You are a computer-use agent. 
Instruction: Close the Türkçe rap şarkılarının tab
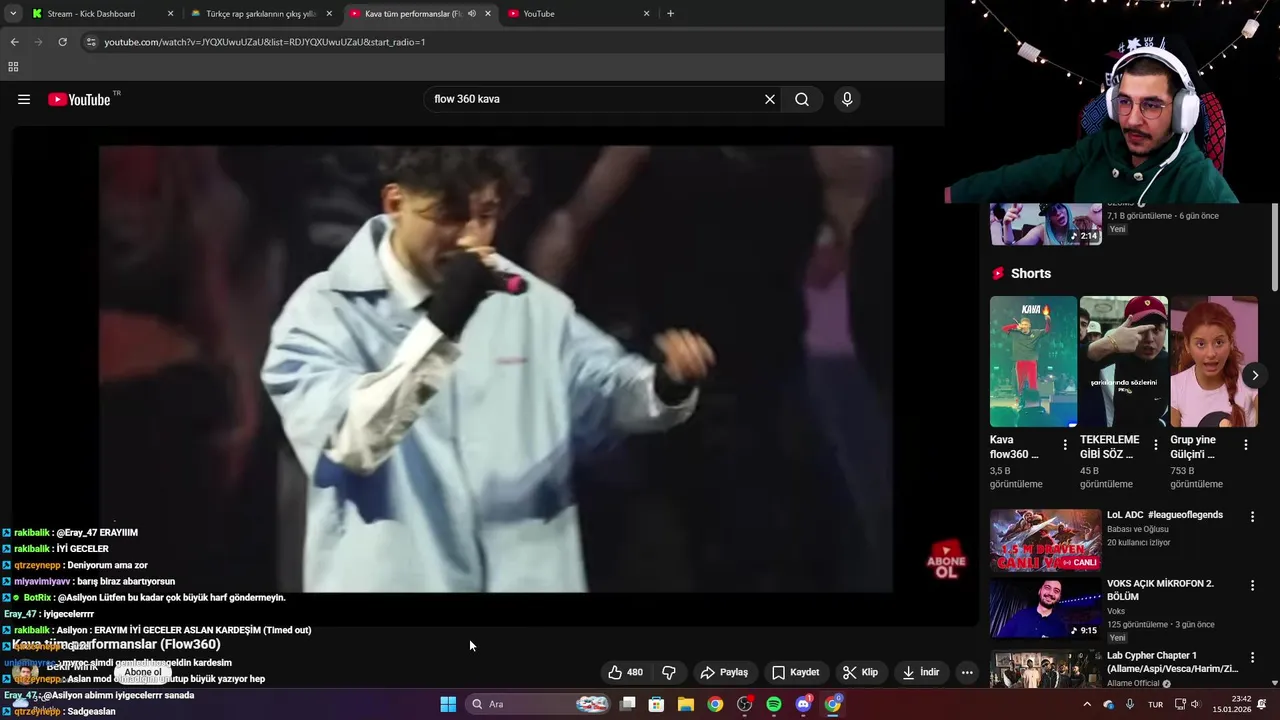329,14
